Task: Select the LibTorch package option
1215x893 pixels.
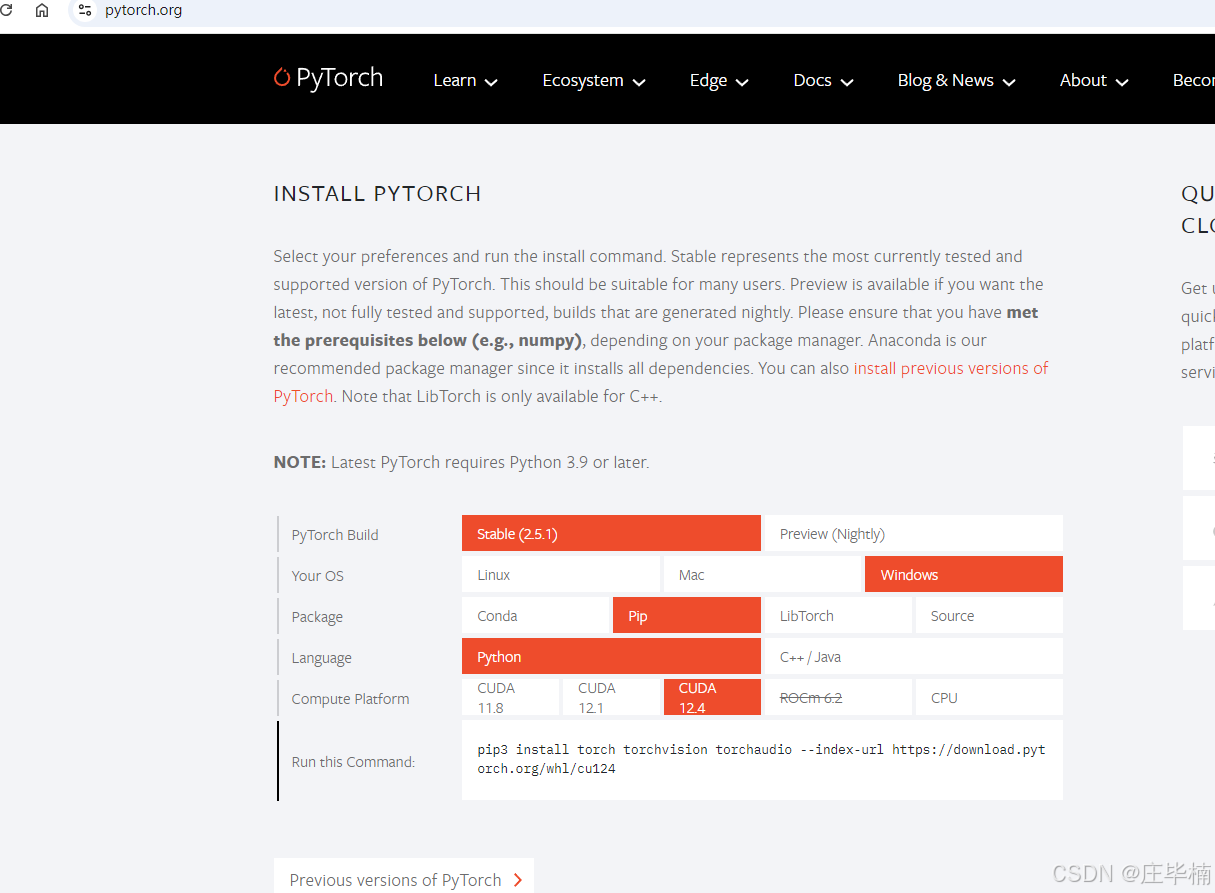Action: pos(838,616)
